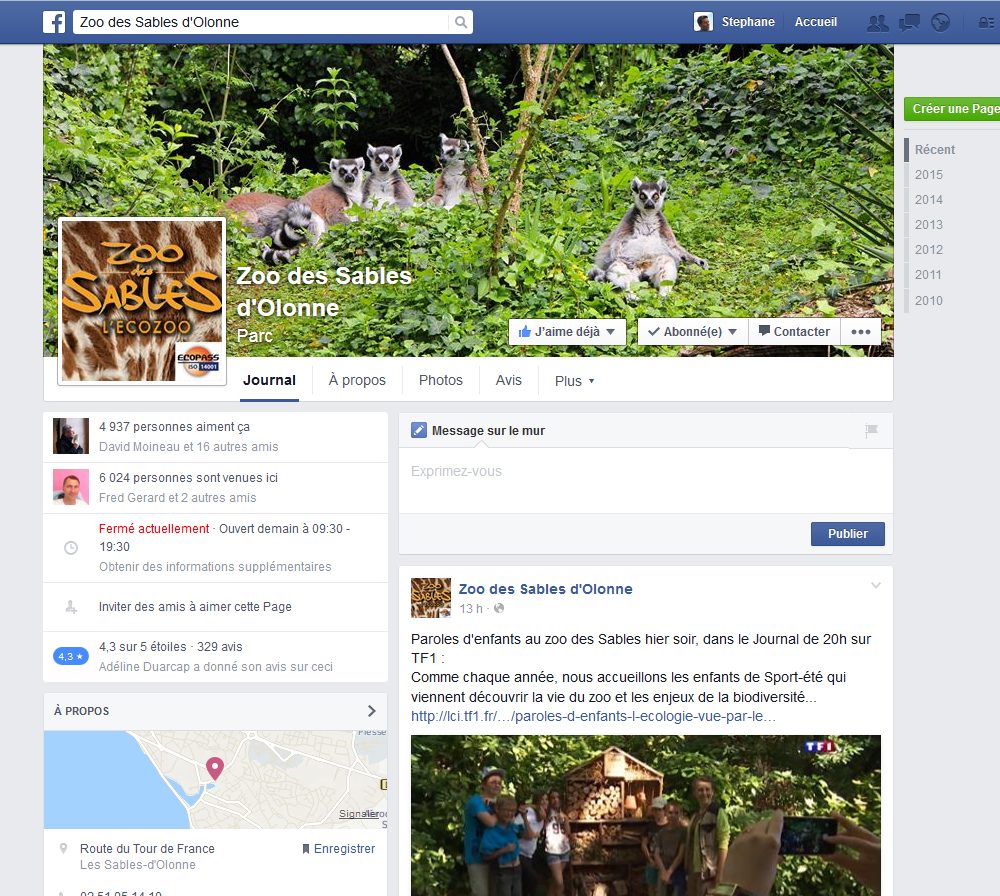Jump to 2011 in the timeline
The image size is (1000, 896).
point(928,275)
